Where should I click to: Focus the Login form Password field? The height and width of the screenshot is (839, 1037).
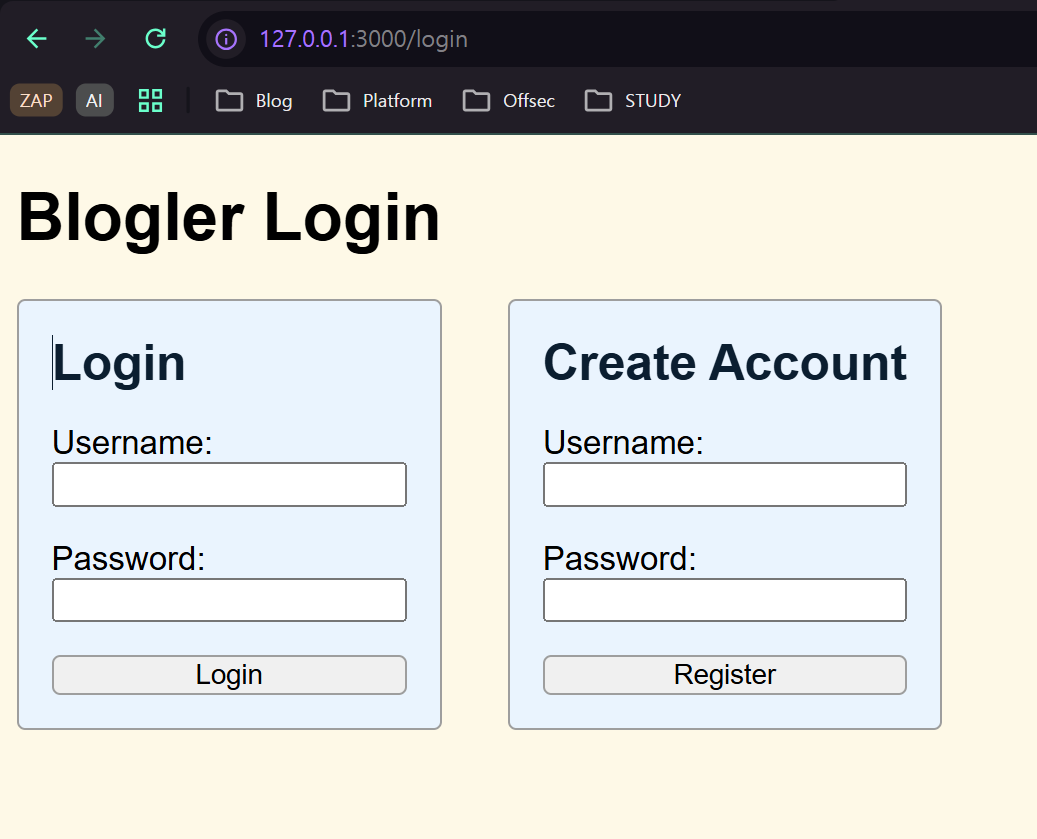point(229,600)
